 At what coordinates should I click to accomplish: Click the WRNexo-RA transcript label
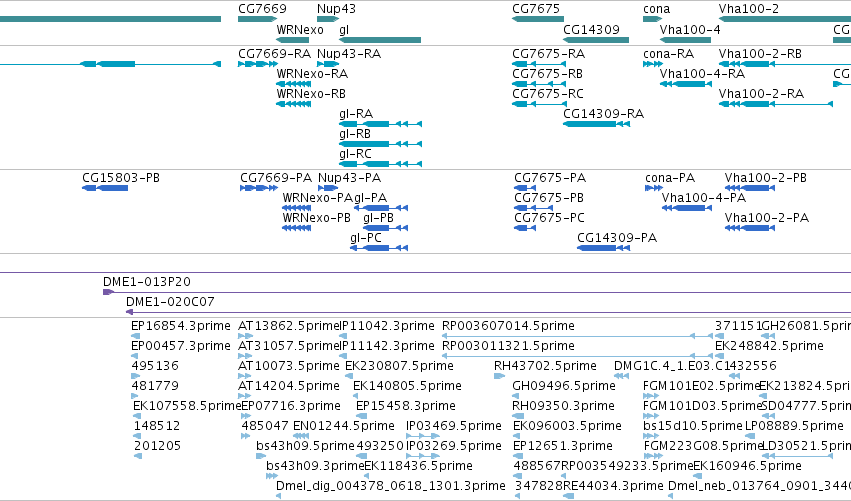(x=312, y=74)
